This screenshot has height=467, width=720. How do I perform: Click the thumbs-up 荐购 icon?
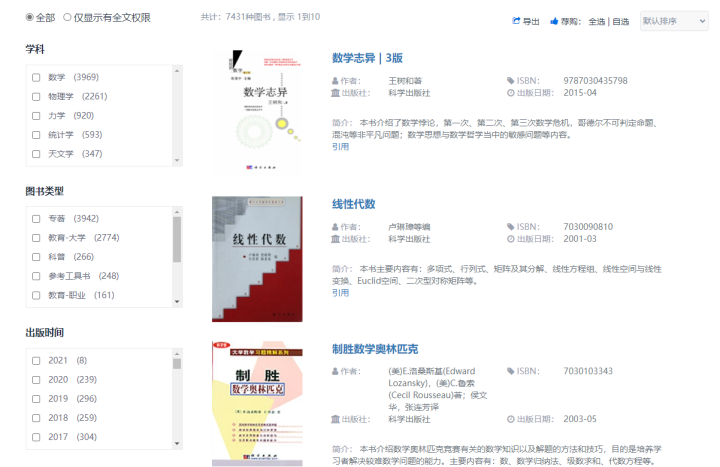click(x=554, y=21)
